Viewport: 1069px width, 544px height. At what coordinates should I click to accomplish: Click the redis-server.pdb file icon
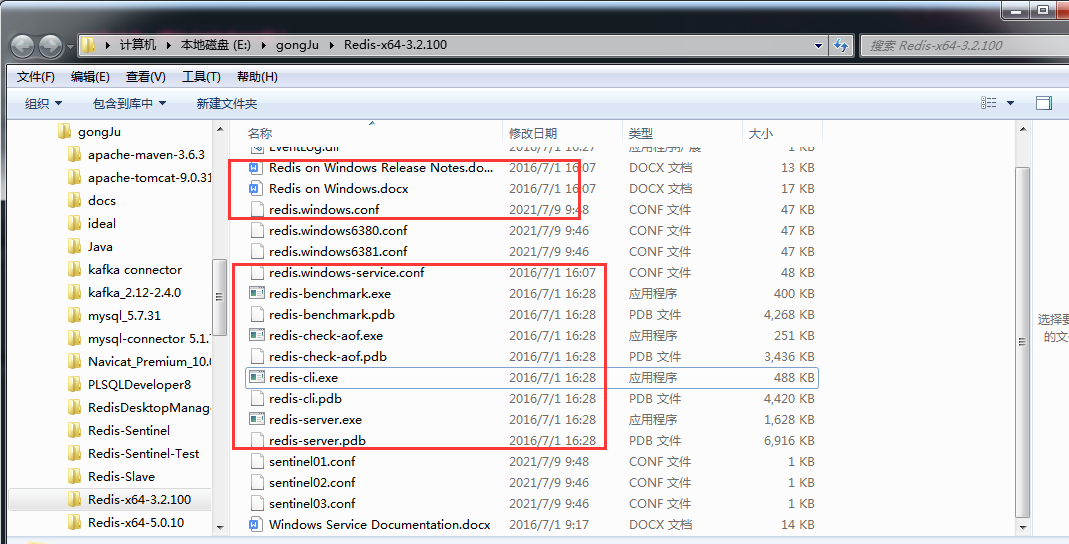click(256, 441)
